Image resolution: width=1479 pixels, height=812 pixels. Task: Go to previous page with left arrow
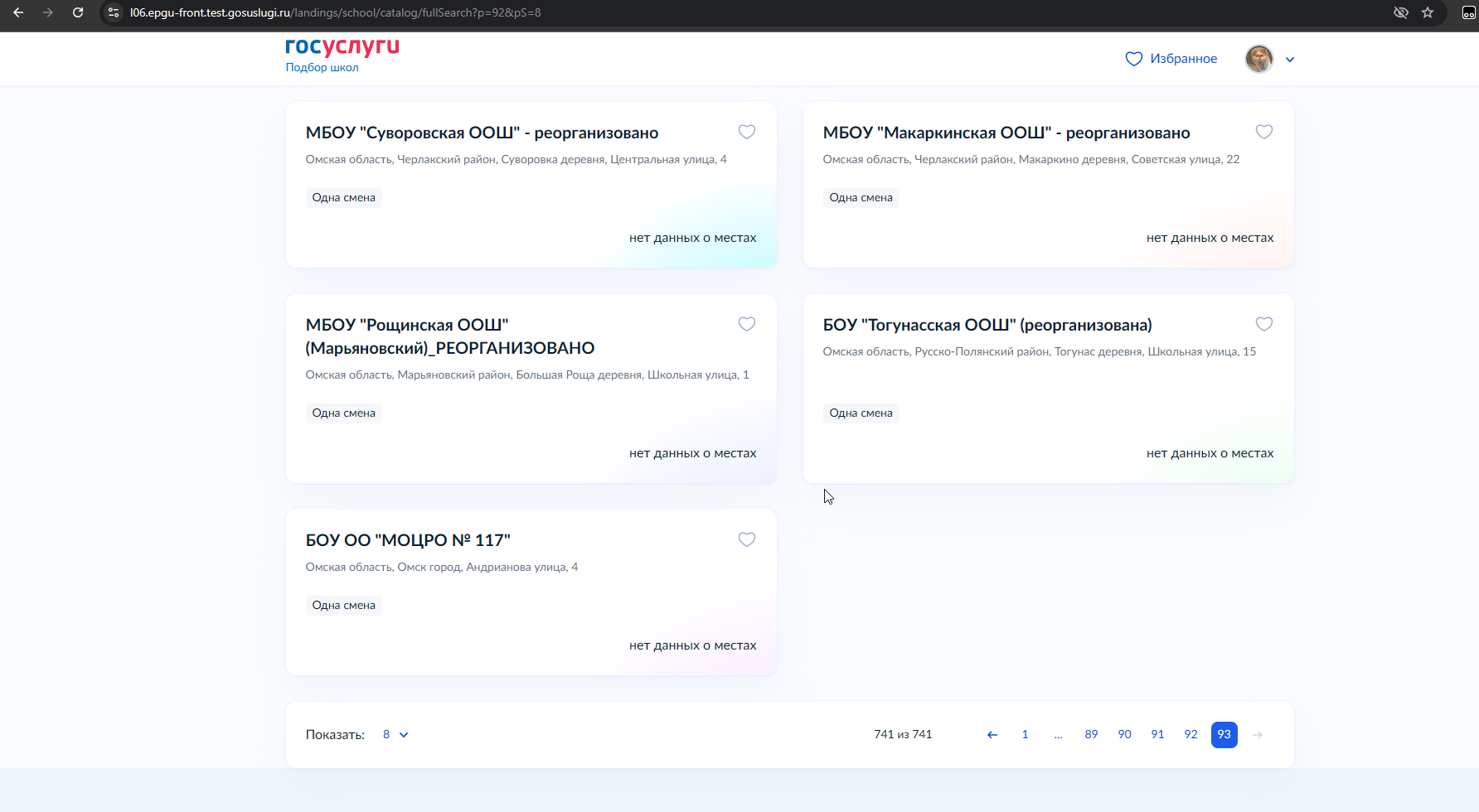pos(992,735)
